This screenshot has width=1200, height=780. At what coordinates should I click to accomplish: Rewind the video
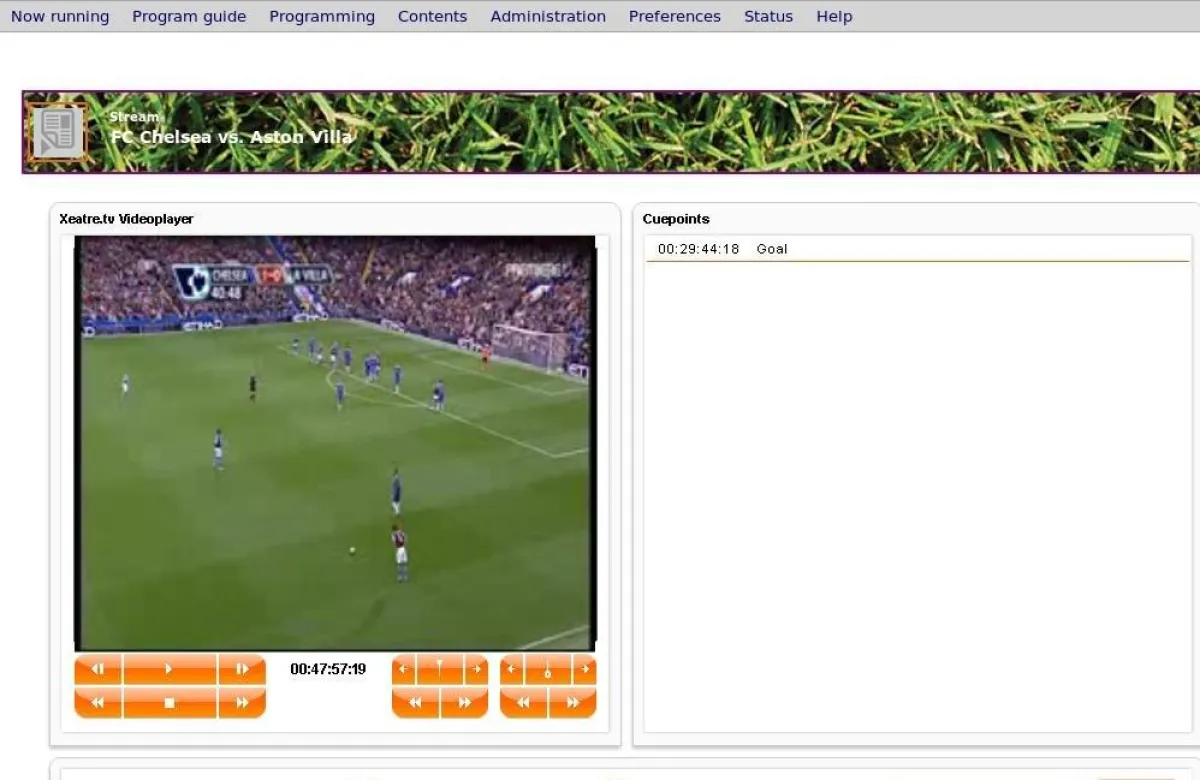97,702
